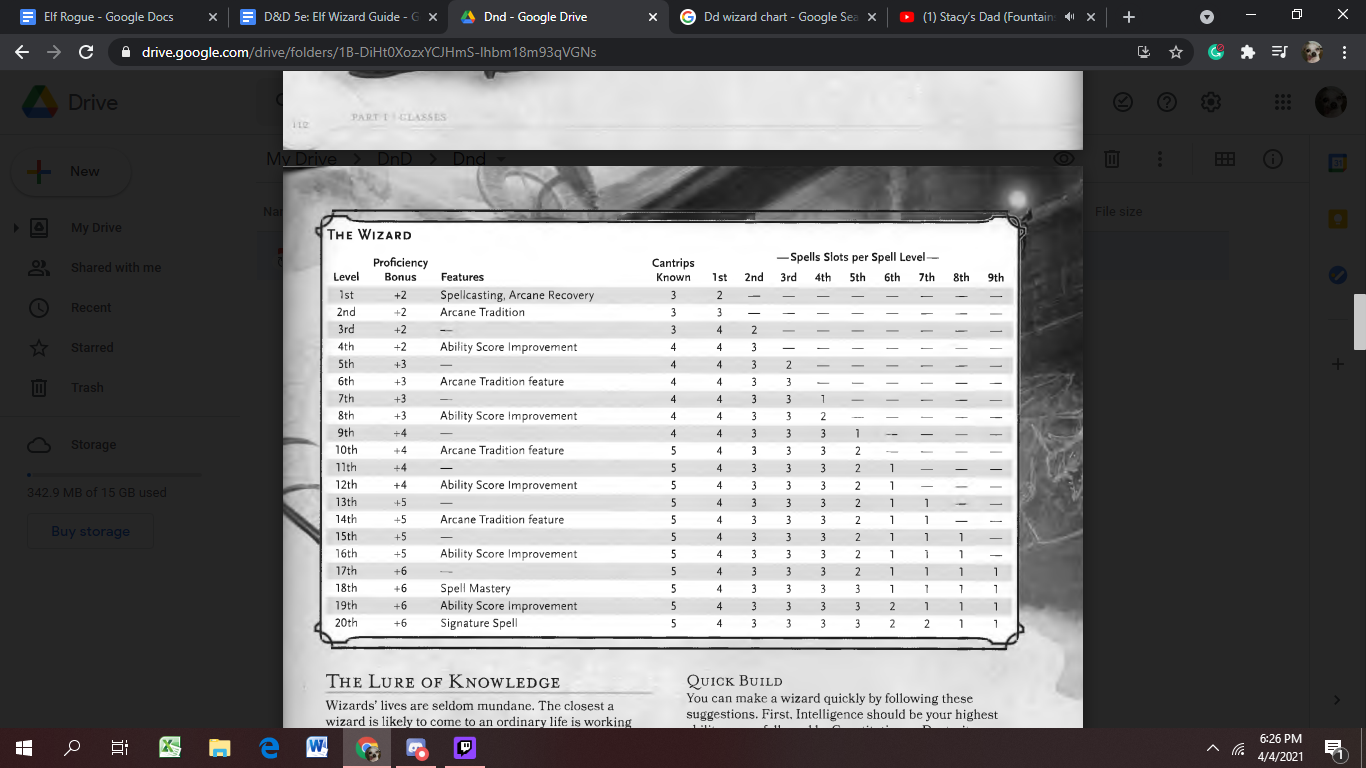Open the View details info icon
The width and height of the screenshot is (1366, 768).
click(x=1272, y=159)
